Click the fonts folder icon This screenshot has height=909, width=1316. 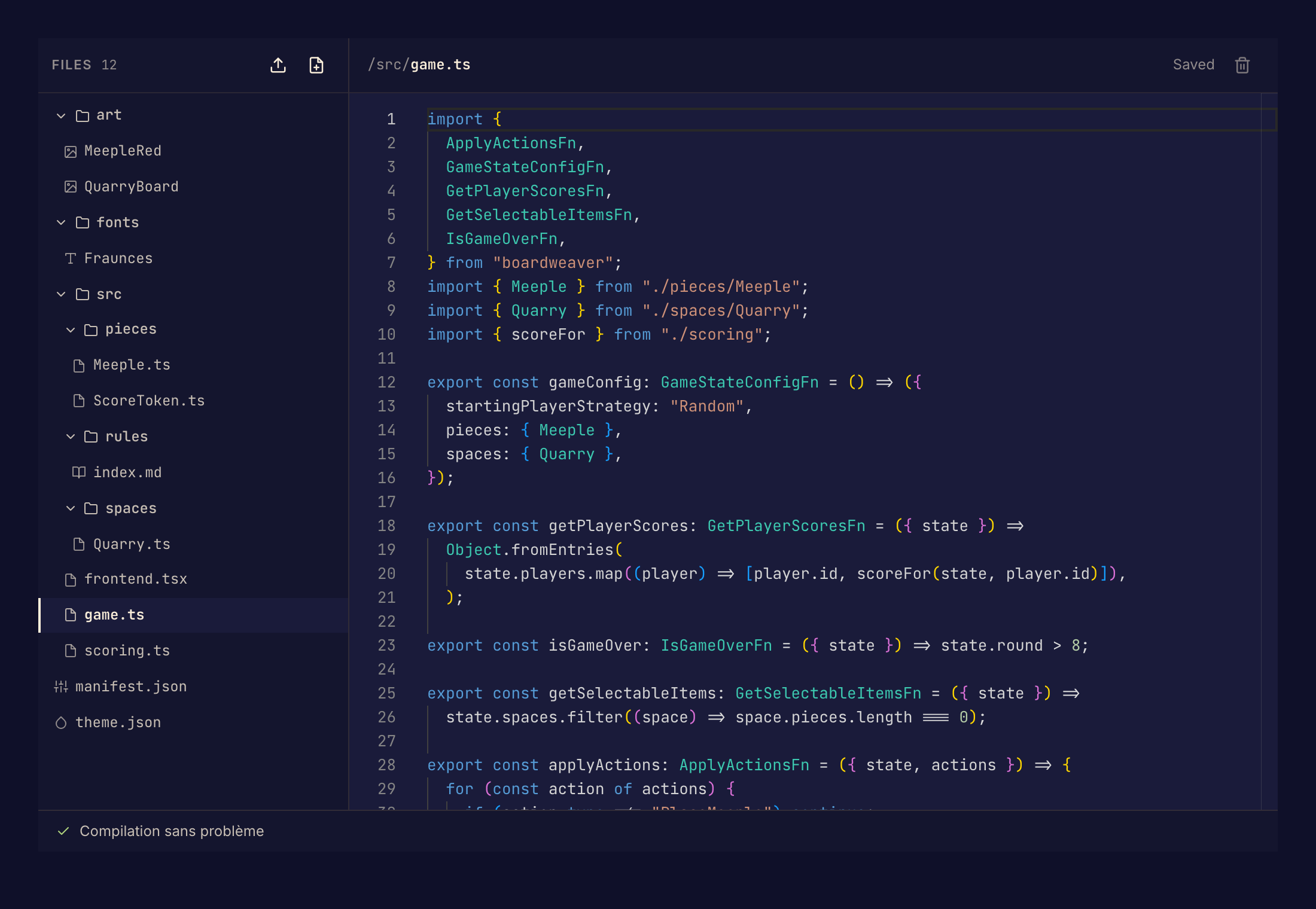tap(83, 222)
